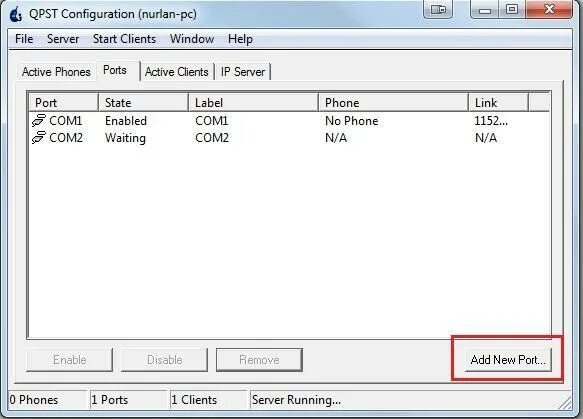Click the Server Running status text

296,400
